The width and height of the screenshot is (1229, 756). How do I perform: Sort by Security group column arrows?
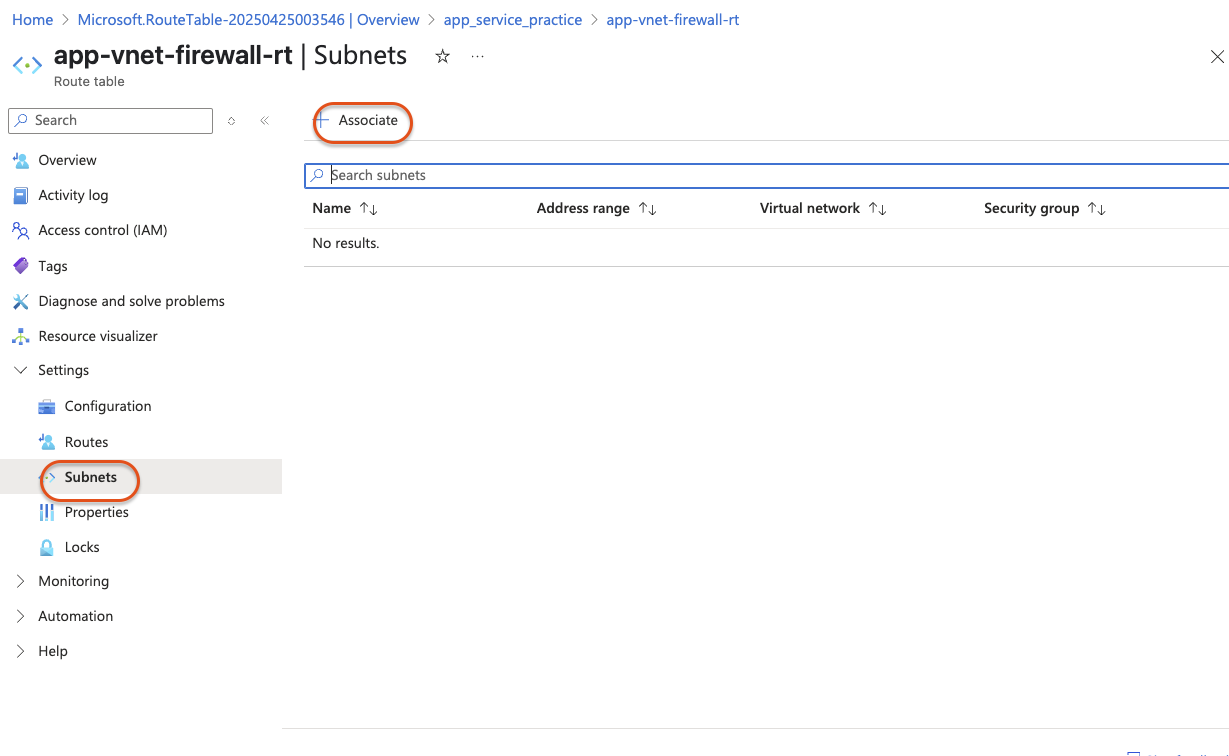click(x=1096, y=209)
